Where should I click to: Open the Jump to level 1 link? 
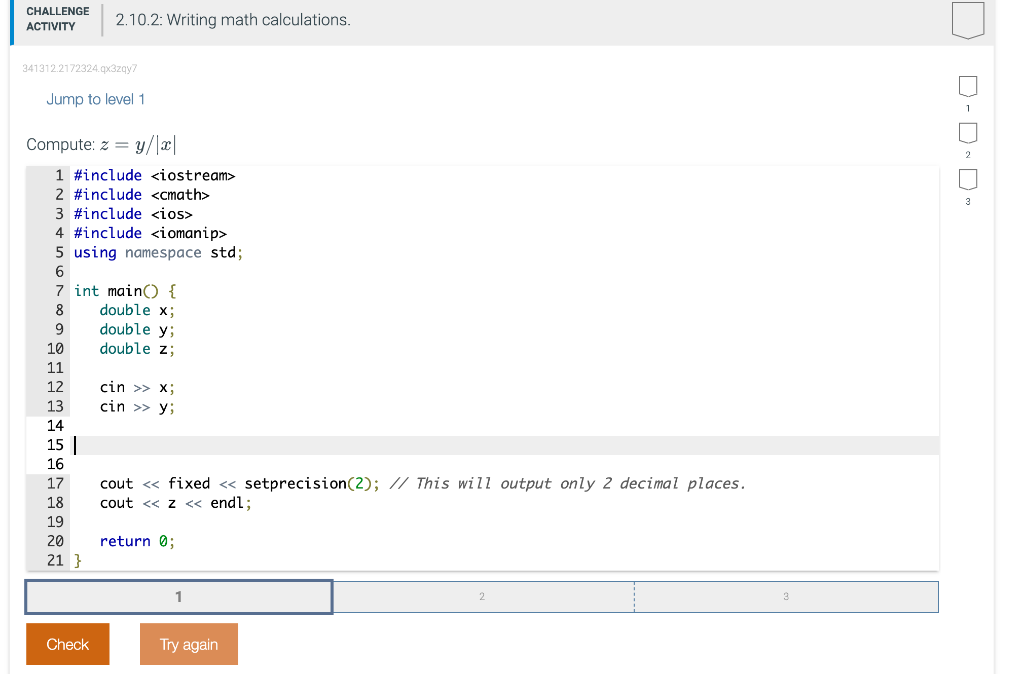pyautogui.click(x=96, y=99)
